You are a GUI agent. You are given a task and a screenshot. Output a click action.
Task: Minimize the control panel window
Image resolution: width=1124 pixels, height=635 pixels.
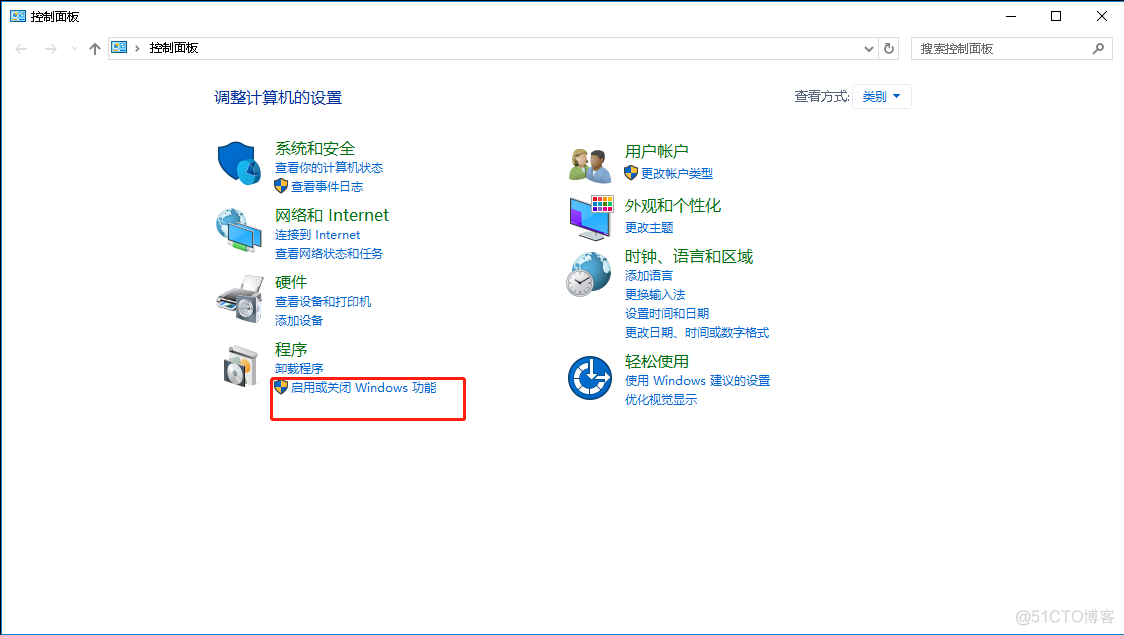1011,16
